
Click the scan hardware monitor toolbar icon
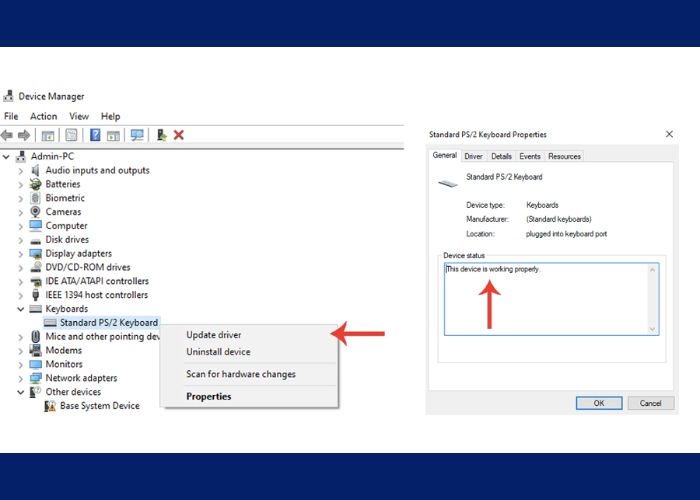tap(137, 135)
